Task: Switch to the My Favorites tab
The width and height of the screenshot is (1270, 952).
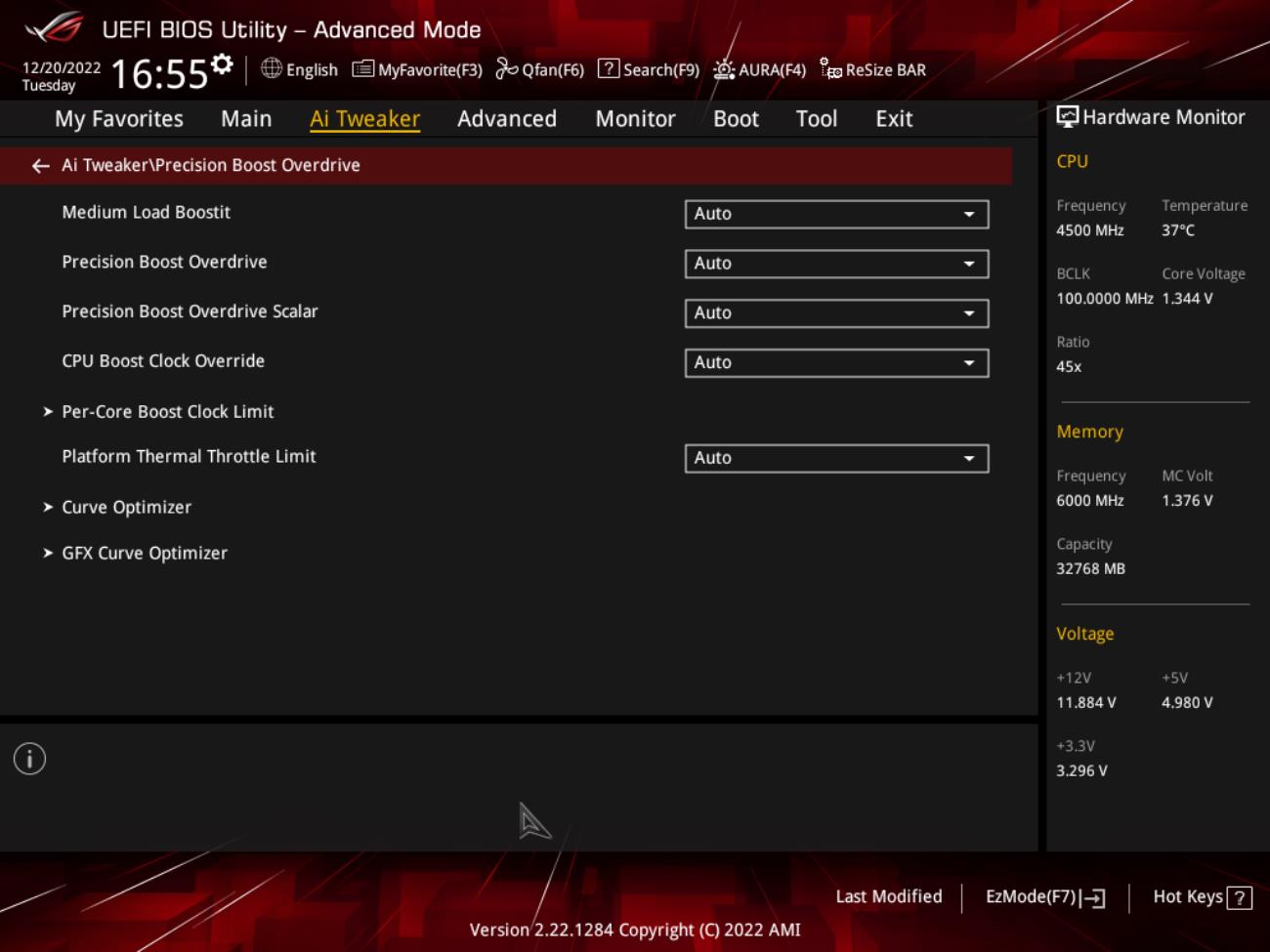Action: [119, 119]
